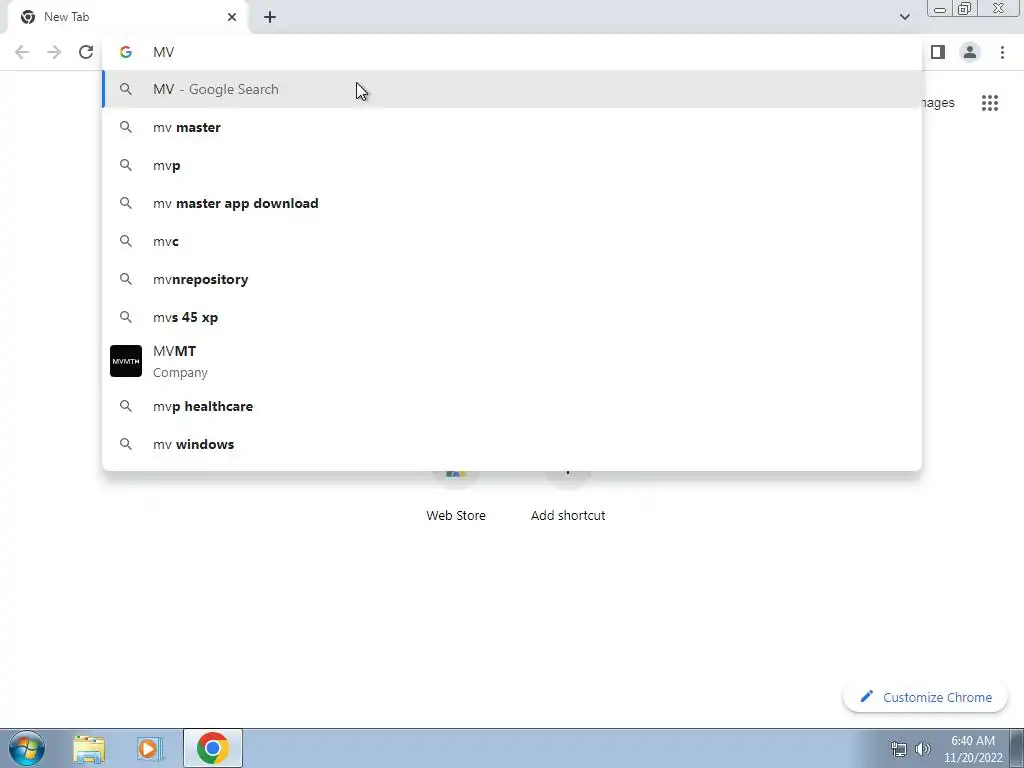1024x768 pixels.
Task: Open the Windows Start menu
Action: click(27, 748)
